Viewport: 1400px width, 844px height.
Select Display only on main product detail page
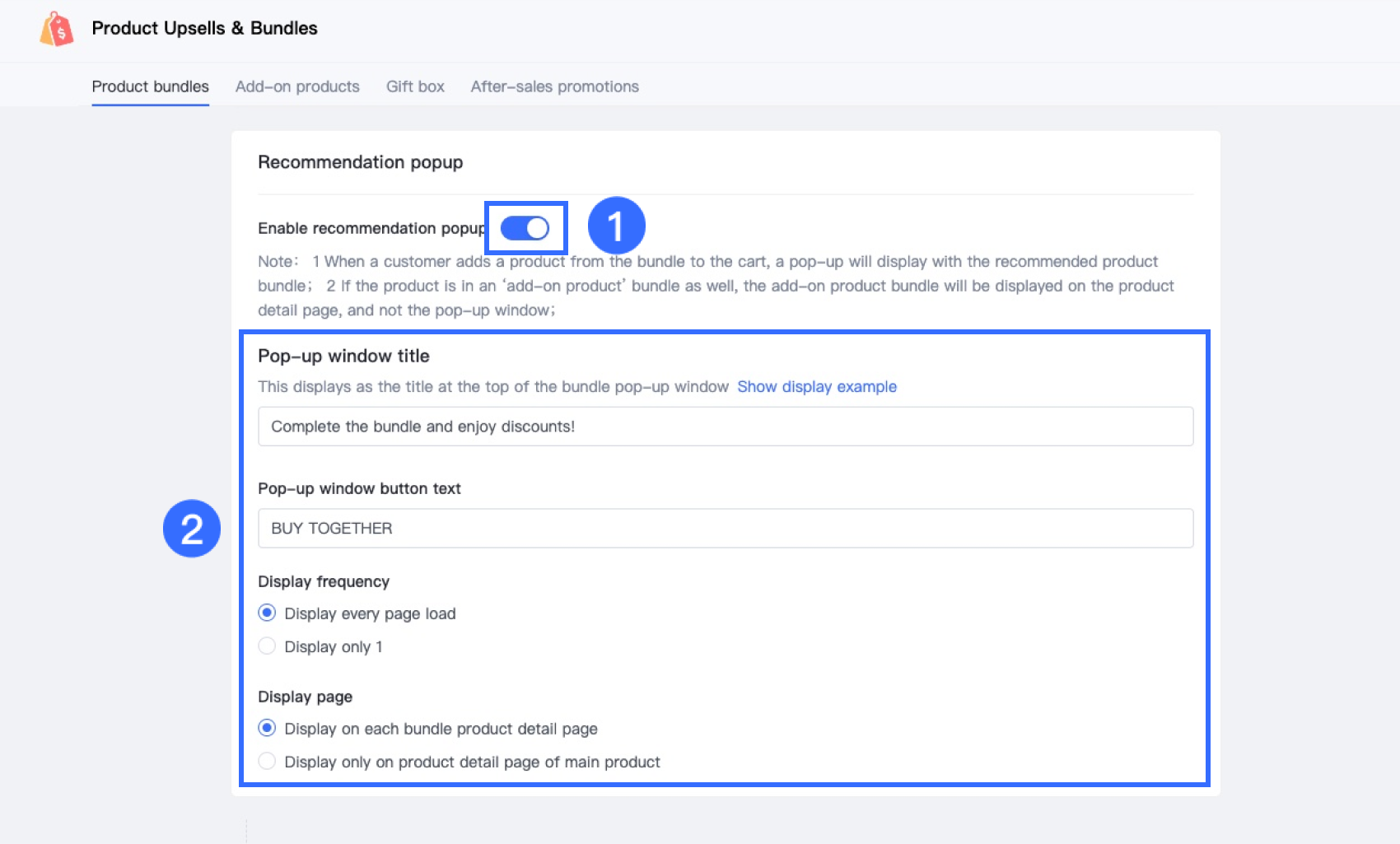(x=267, y=762)
